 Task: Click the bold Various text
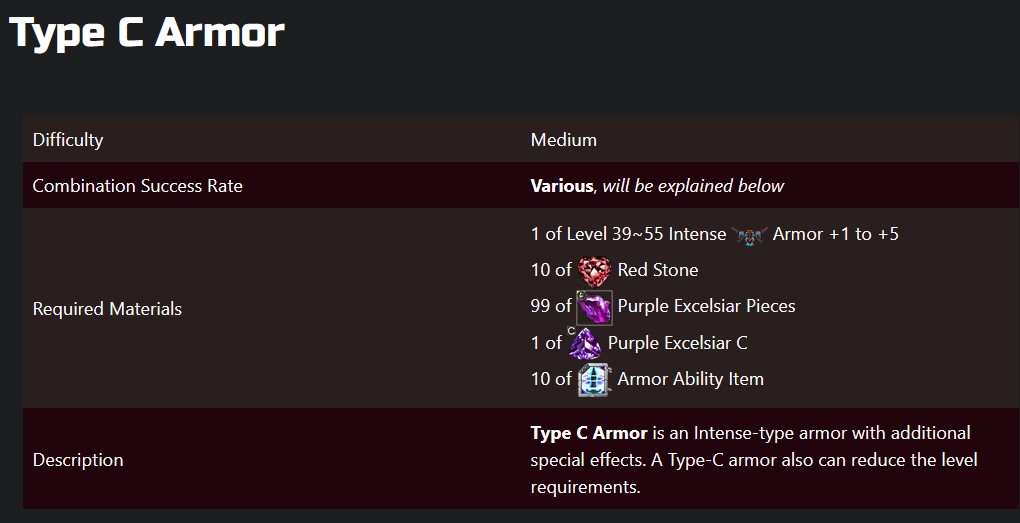point(562,186)
